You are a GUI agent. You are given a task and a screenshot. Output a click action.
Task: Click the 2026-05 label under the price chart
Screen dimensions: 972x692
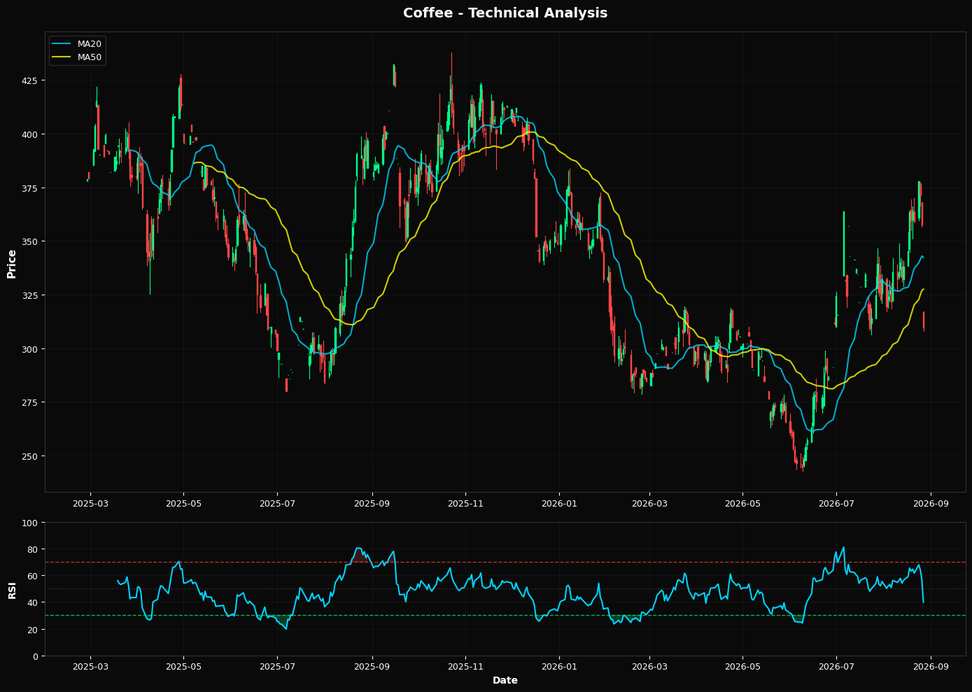pyautogui.click(x=743, y=503)
